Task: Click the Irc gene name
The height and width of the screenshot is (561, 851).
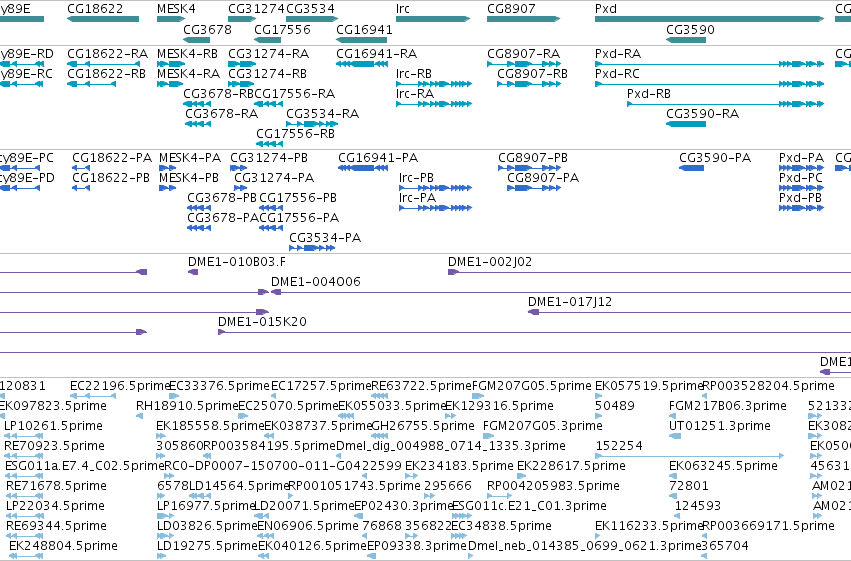Action: pyautogui.click(x=403, y=9)
